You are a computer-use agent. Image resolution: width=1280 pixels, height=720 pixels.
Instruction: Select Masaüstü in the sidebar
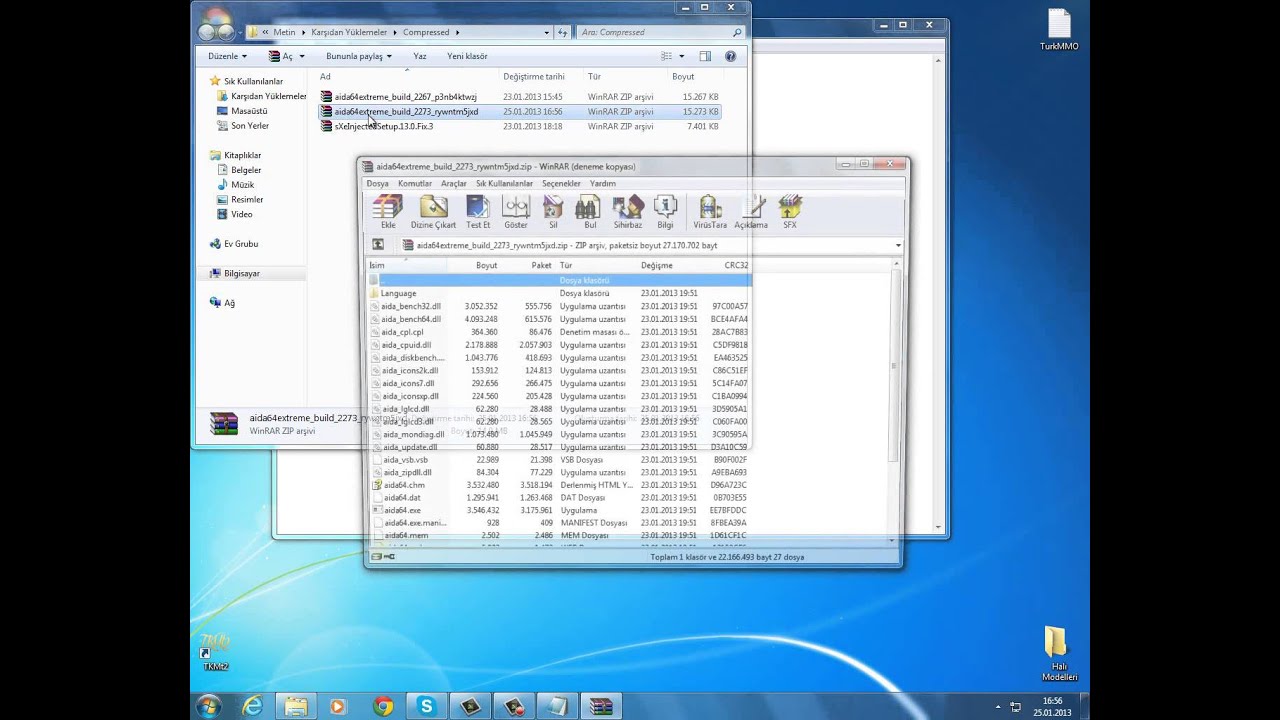click(x=249, y=111)
